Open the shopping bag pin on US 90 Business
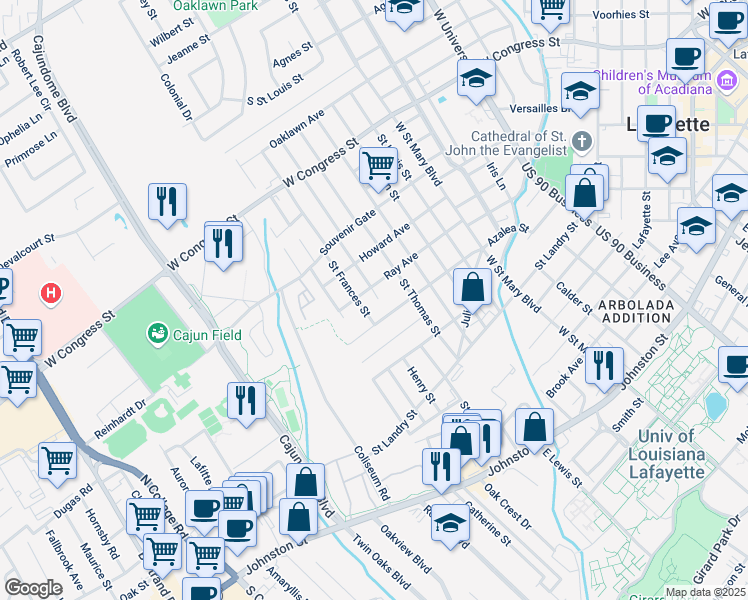Viewport: 748px width, 600px height. click(x=585, y=196)
